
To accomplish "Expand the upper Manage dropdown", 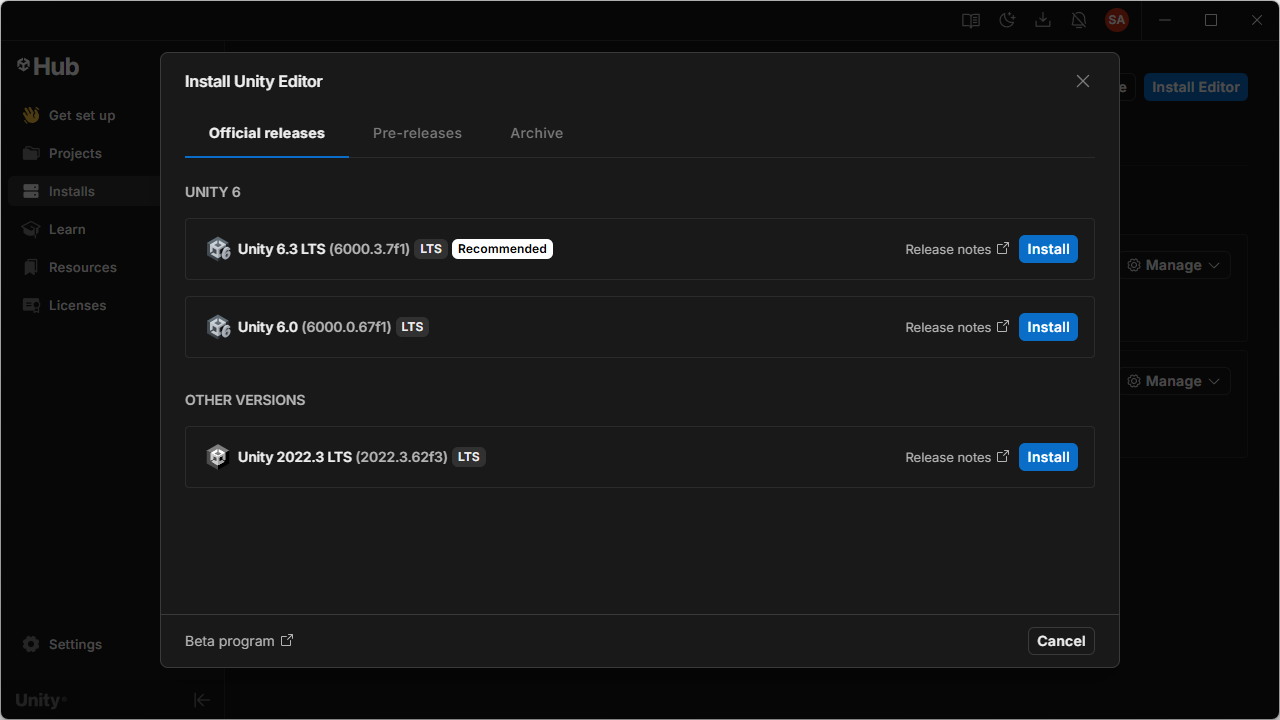I will (x=1174, y=265).
